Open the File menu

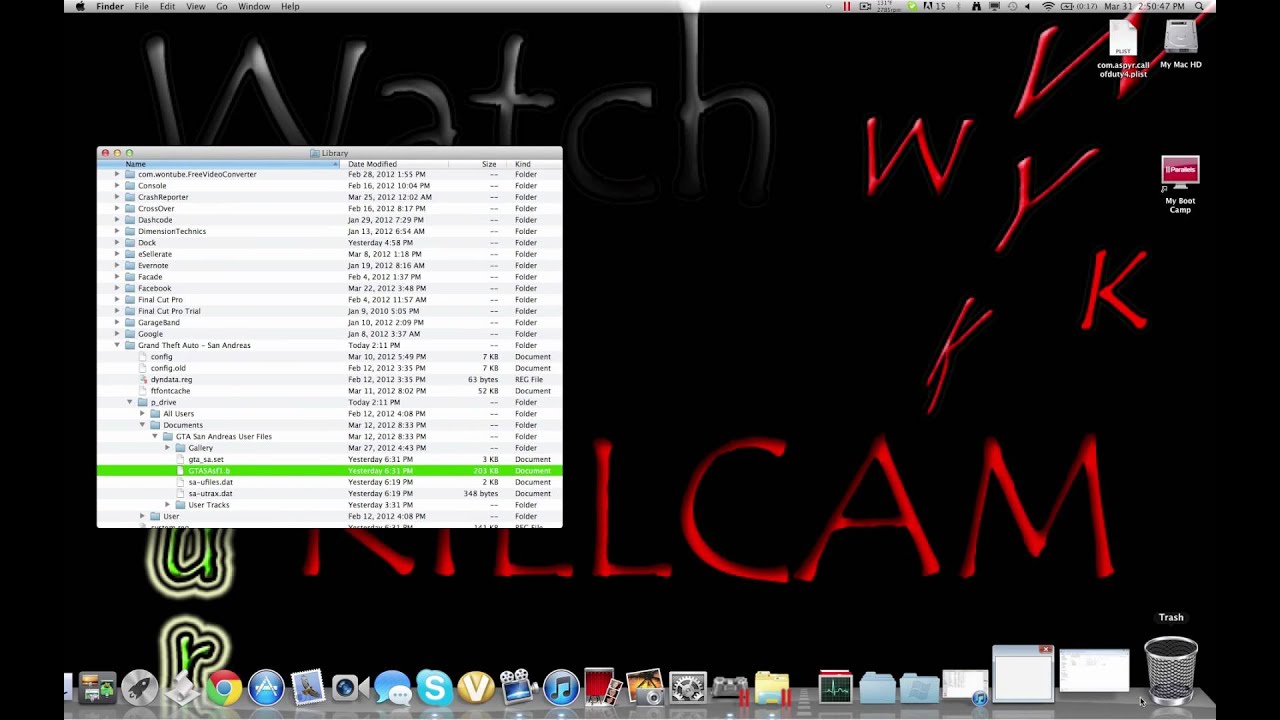(x=142, y=6)
